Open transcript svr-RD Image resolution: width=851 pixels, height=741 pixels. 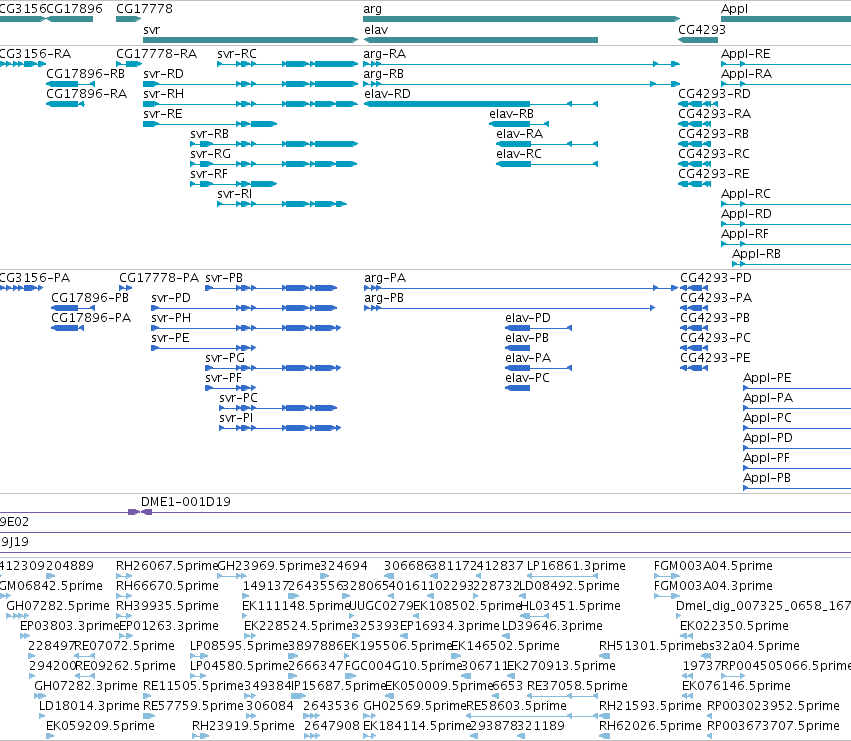pyautogui.click(x=163, y=74)
